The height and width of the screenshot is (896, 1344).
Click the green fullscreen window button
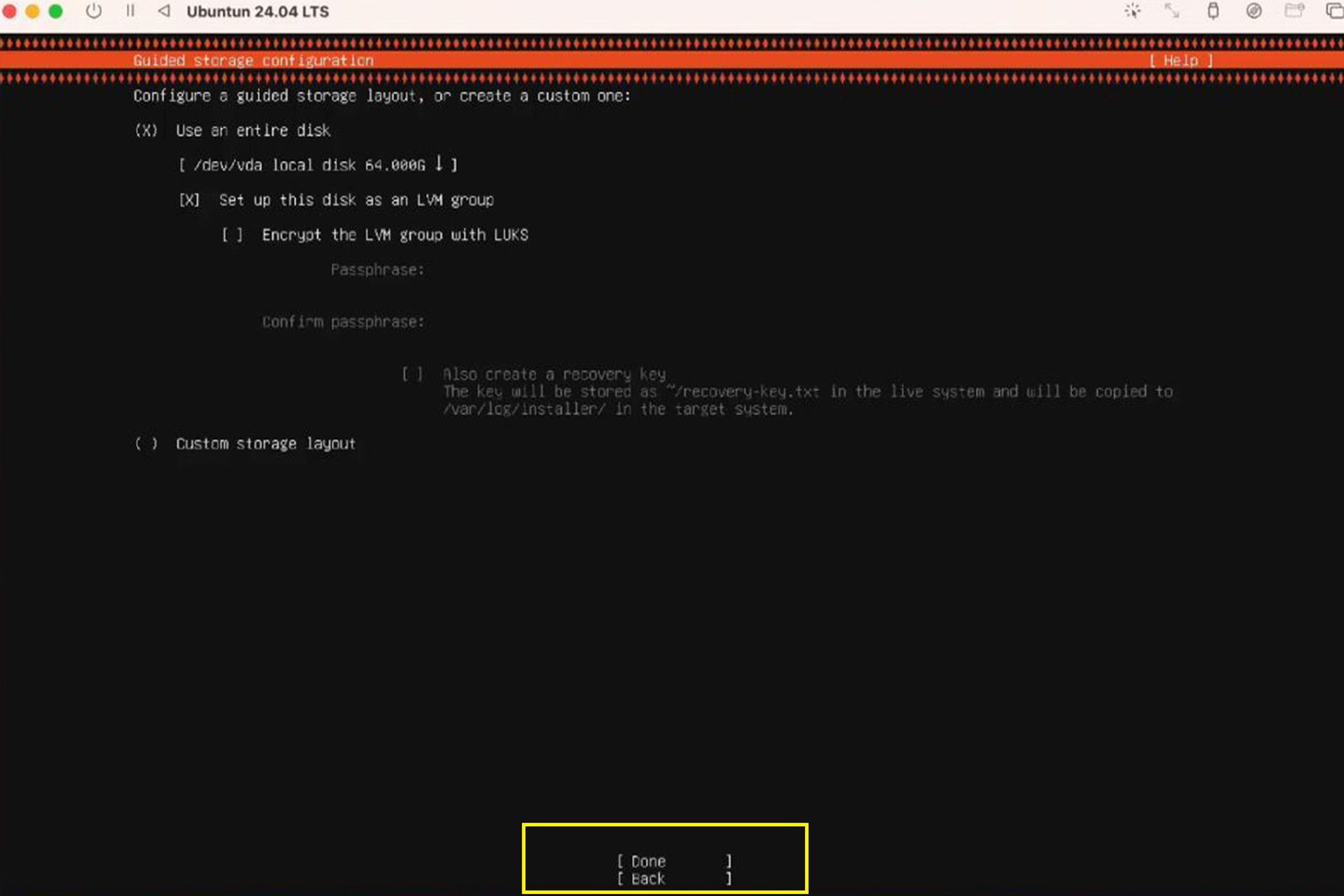coord(55,11)
